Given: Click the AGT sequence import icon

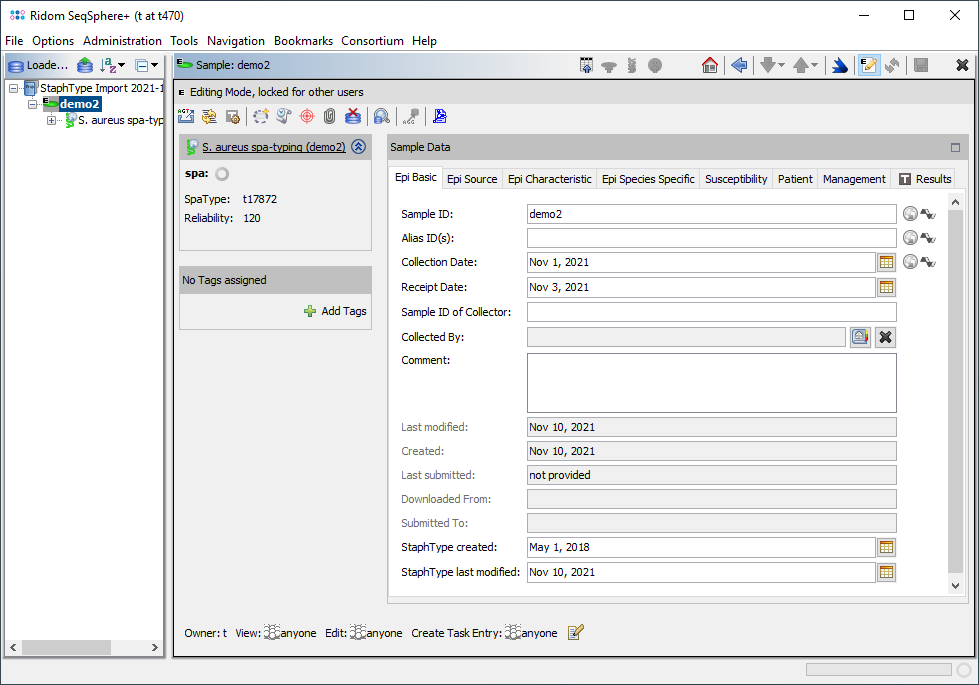Looking at the screenshot, I should [185, 116].
